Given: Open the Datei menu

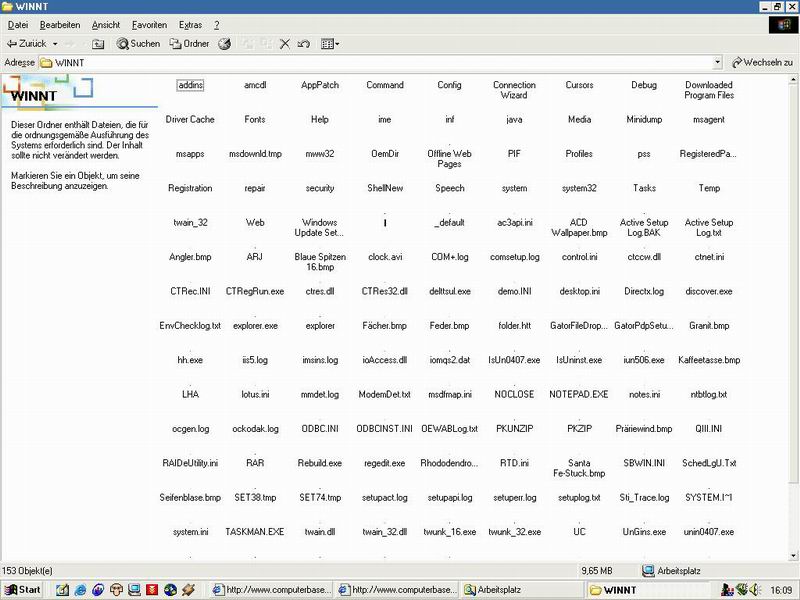Looking at the screenshot, I should [x=18, y=25].
